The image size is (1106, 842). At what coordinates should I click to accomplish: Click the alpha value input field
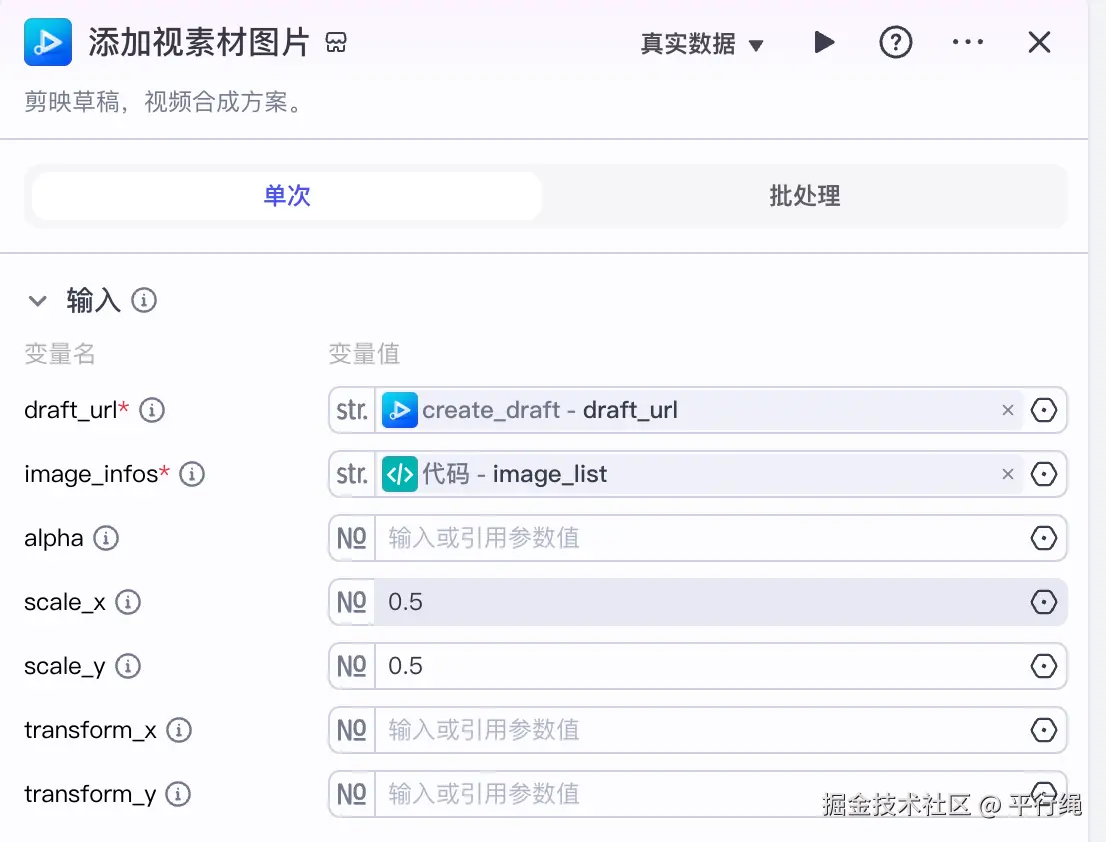[x=700, y=538]
